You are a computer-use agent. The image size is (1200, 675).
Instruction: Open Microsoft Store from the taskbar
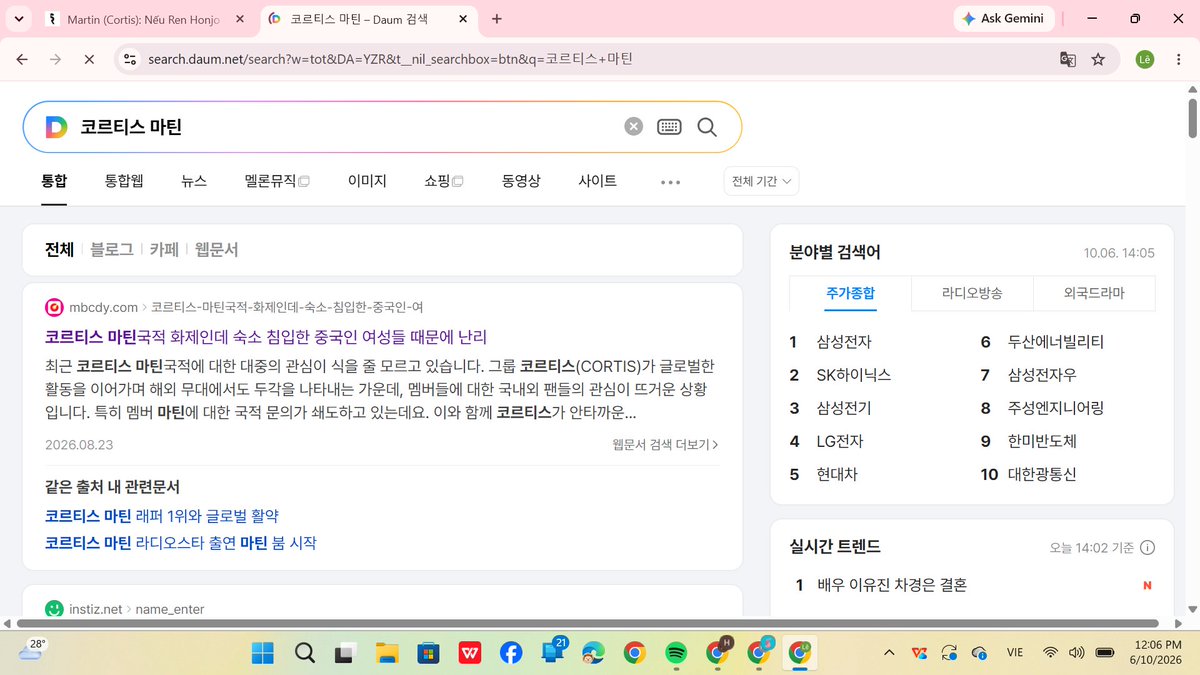[x=428, y=653]
